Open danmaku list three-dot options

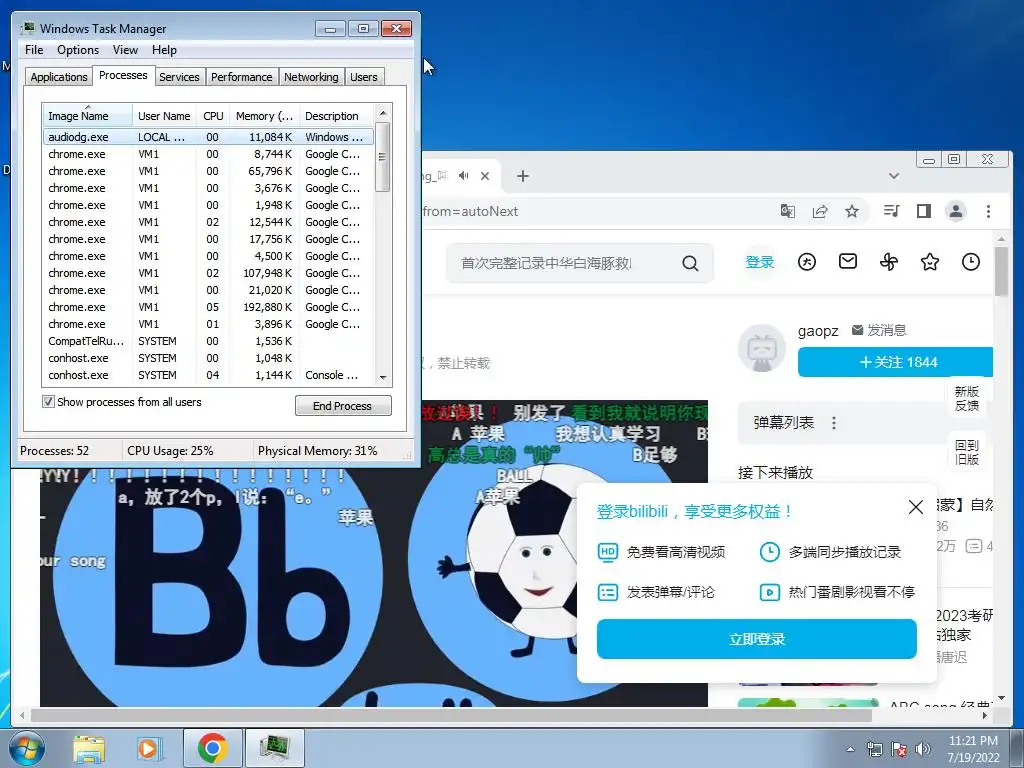coord(834,423)
